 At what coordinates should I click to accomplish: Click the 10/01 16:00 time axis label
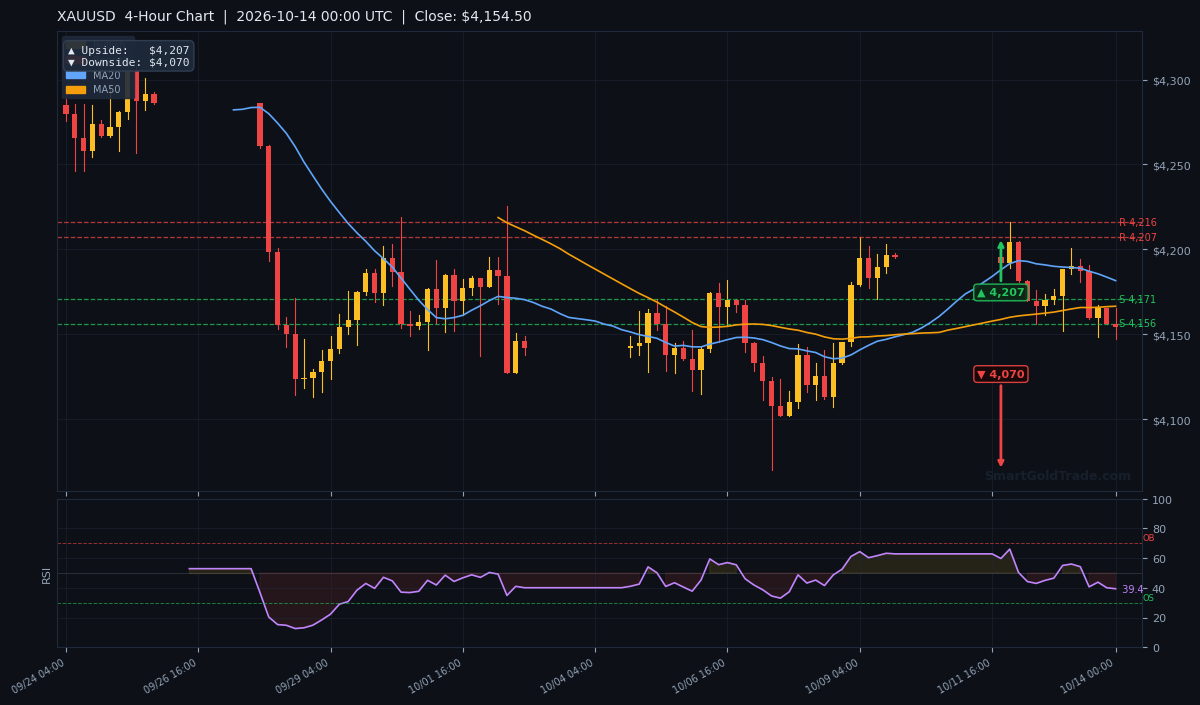point(436,676)
